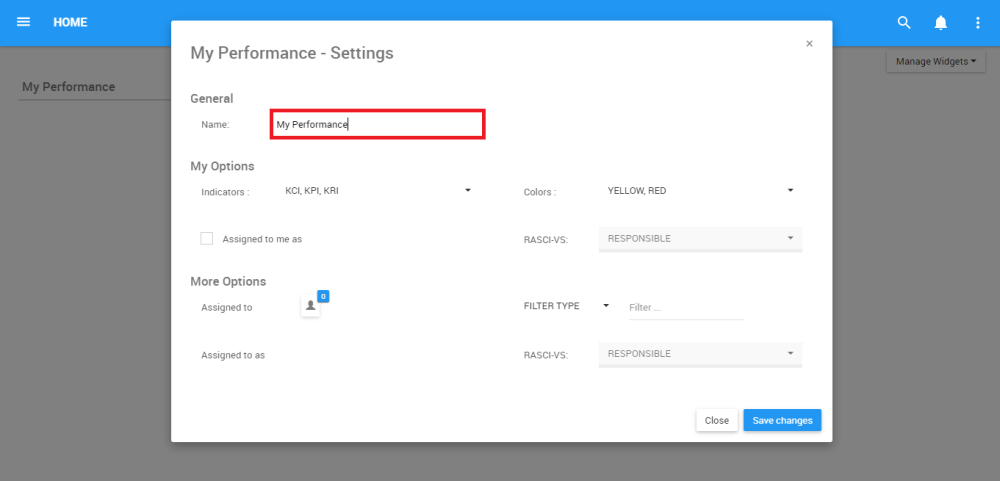Viewport: 1000px width, 481px height.
Task: Open the Colors dropdown
Action: tap(790, 190)
